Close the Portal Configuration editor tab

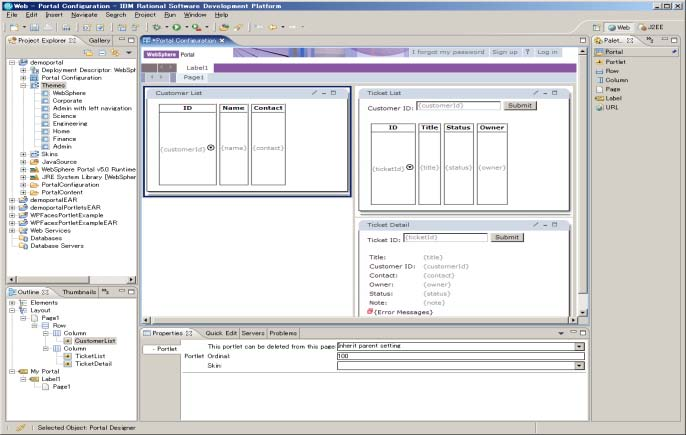[x=222, y=40]
